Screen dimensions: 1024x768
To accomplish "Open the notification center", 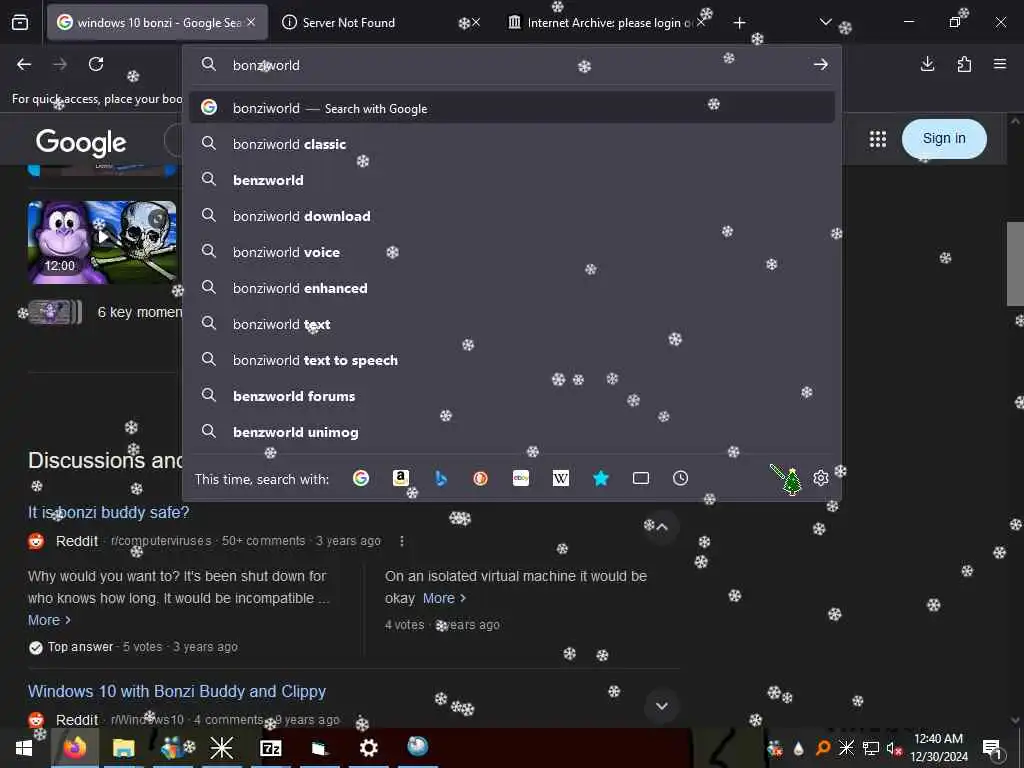I will 992,748.
